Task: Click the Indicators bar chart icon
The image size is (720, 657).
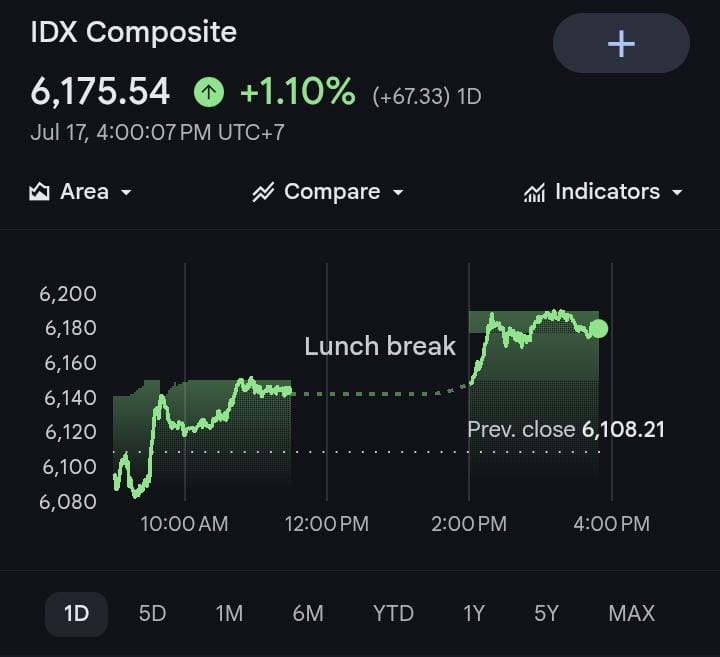Action: [534, 192]
